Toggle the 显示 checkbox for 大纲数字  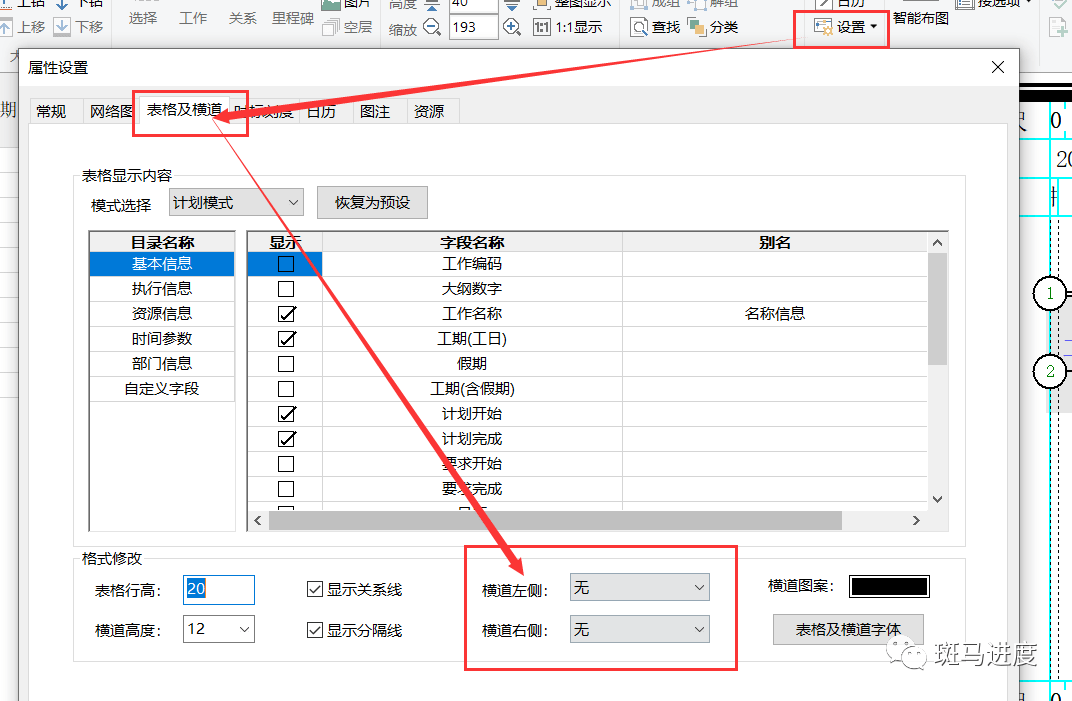pyautogui.click(x=286, y=289)
